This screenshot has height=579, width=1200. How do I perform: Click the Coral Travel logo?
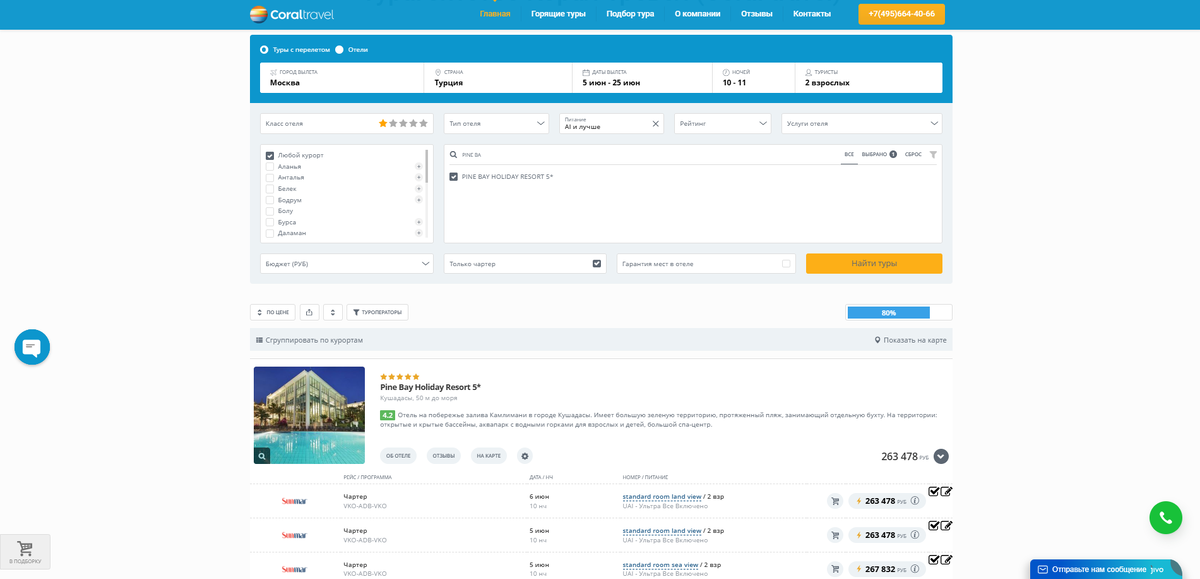(291, 14)
